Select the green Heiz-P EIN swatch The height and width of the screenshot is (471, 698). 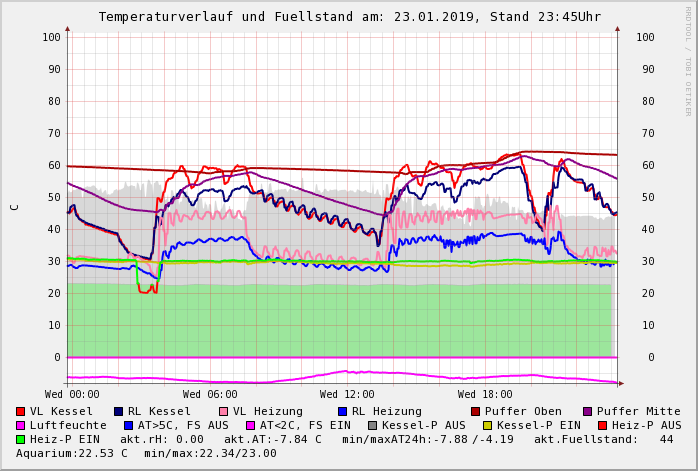21,440
